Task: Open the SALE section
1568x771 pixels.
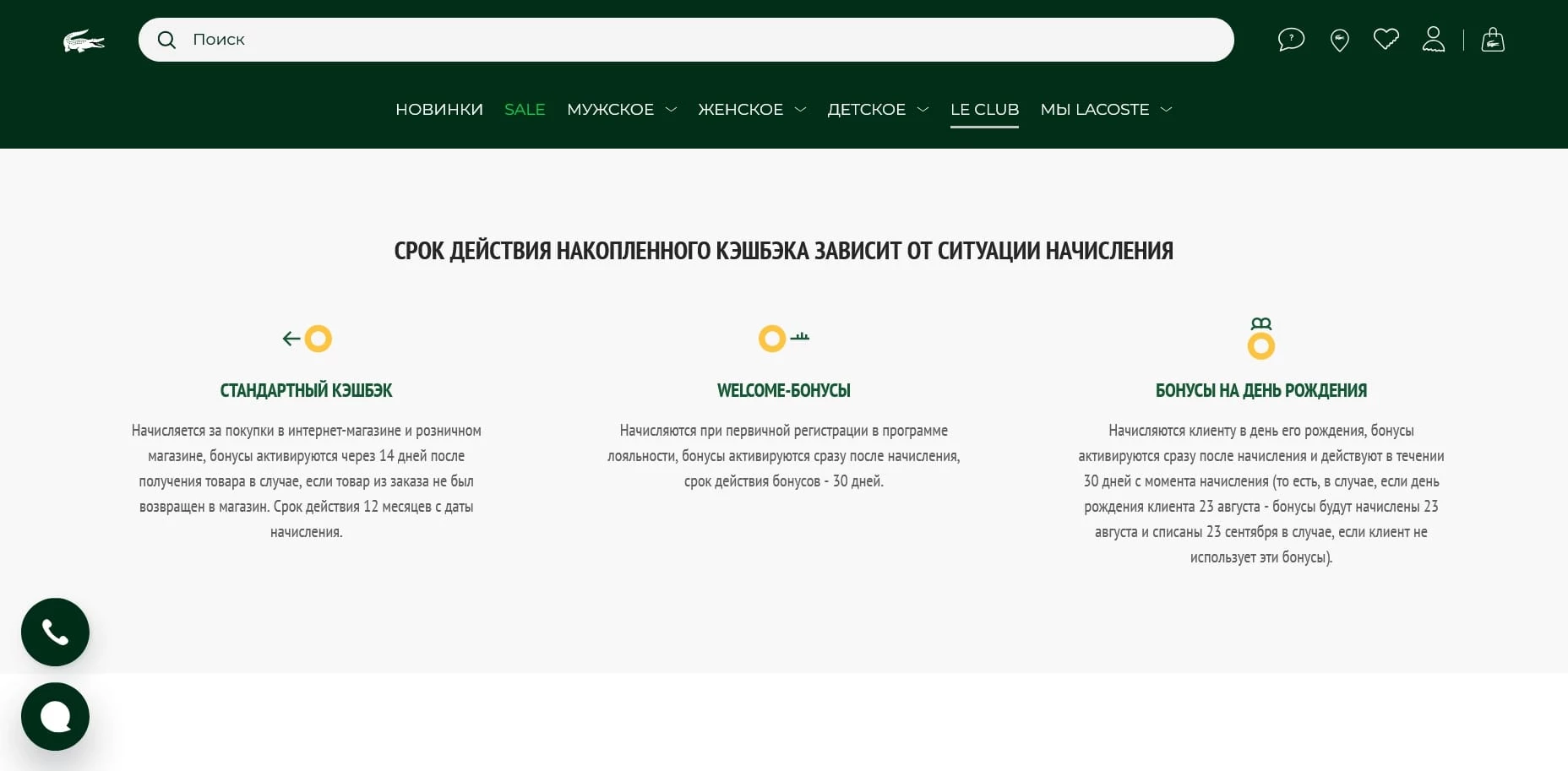Action: tap(525, 110)
